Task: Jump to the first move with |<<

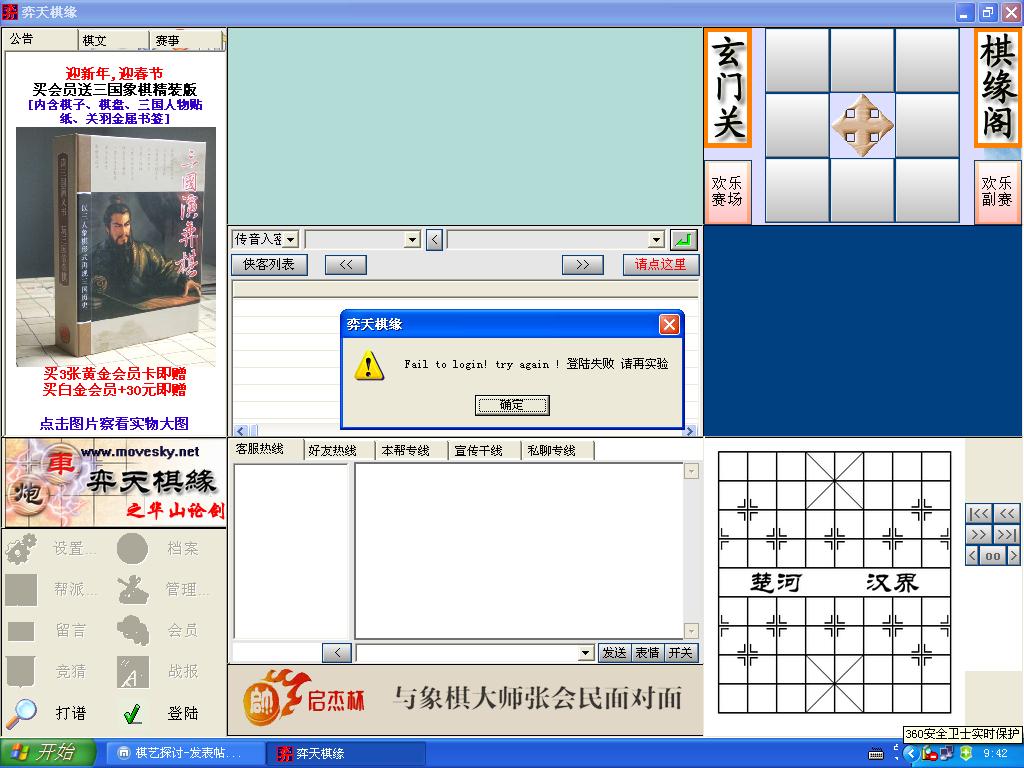Action: point(979,513)
